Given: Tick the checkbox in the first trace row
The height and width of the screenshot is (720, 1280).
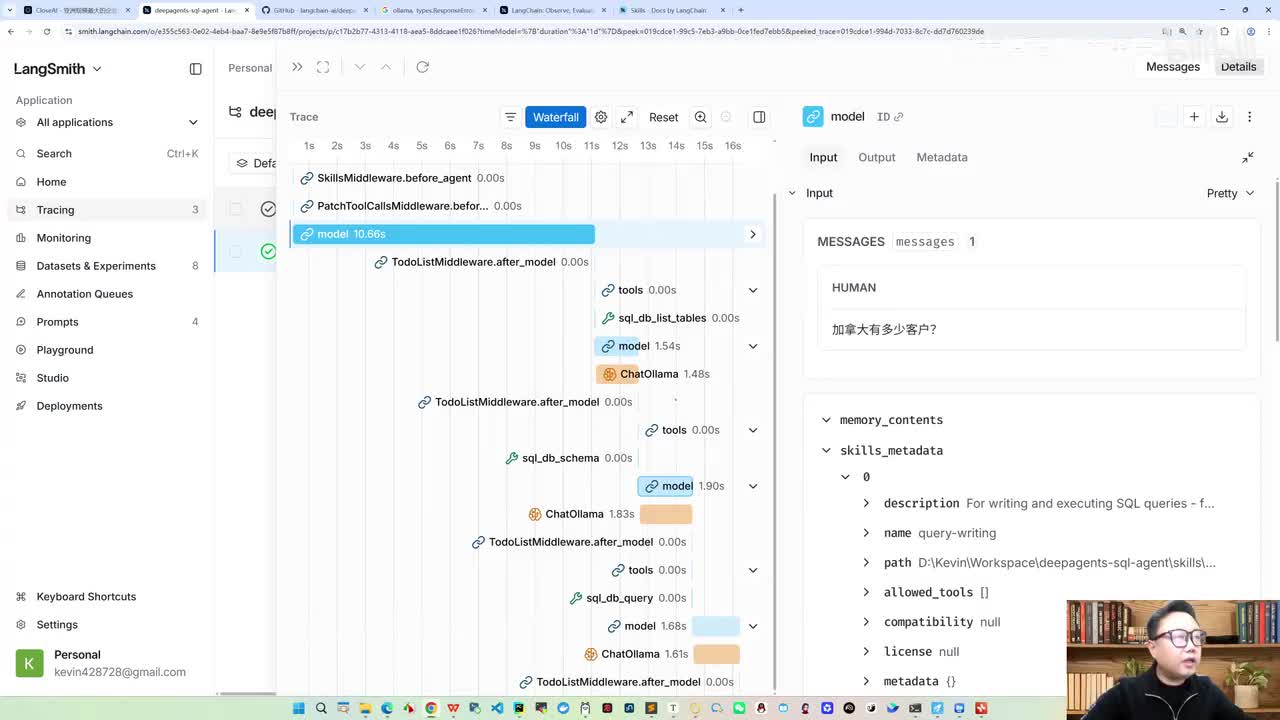Looking at the screenshot, I should [236, 209].
